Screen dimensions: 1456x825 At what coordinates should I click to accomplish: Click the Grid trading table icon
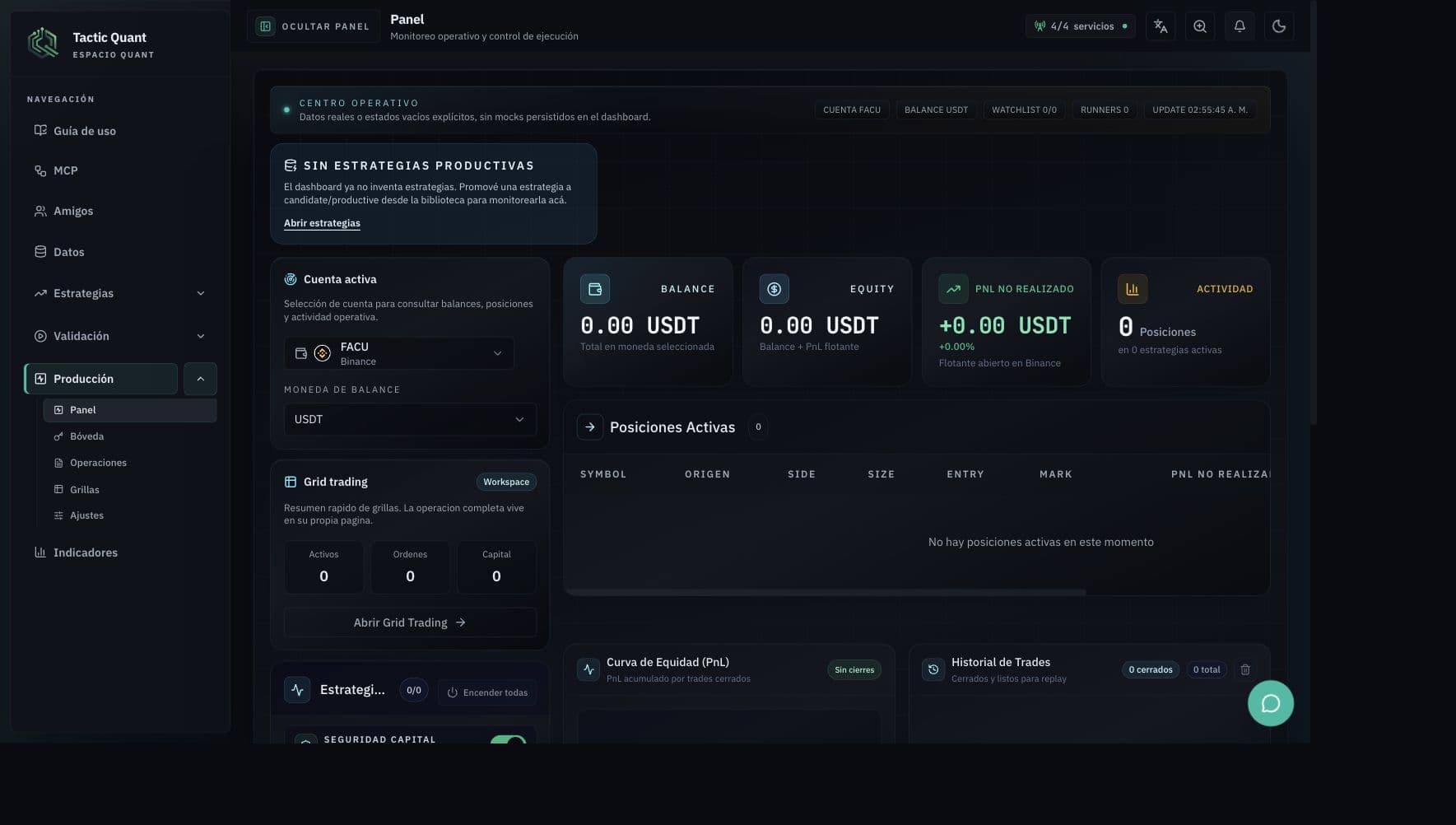(x=291, y=482)
